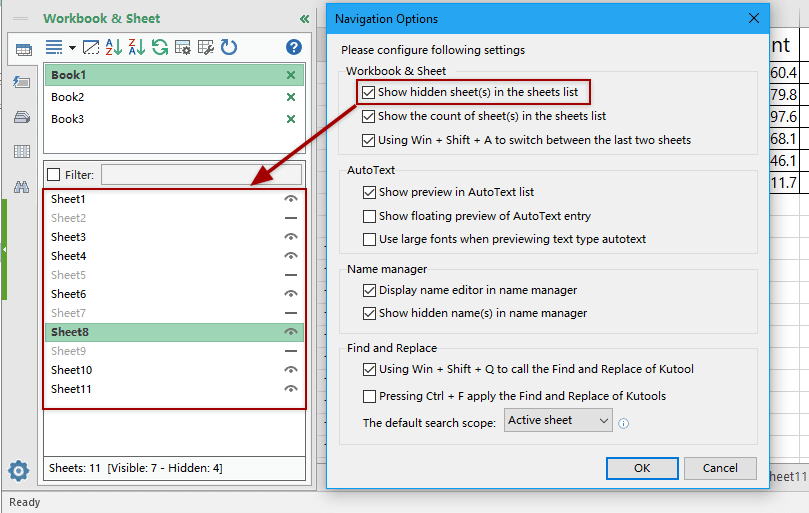Uncheck Show hidden sheet(s) in sheets list
The height and width of the screenshot is (513, 809).
(369, 92)
